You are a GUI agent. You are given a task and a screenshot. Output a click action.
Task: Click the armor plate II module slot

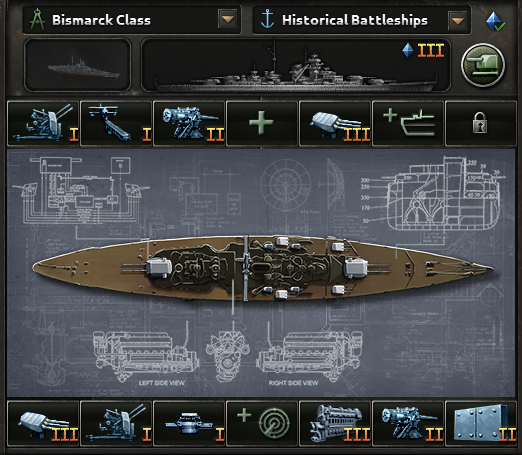point(481,424)
